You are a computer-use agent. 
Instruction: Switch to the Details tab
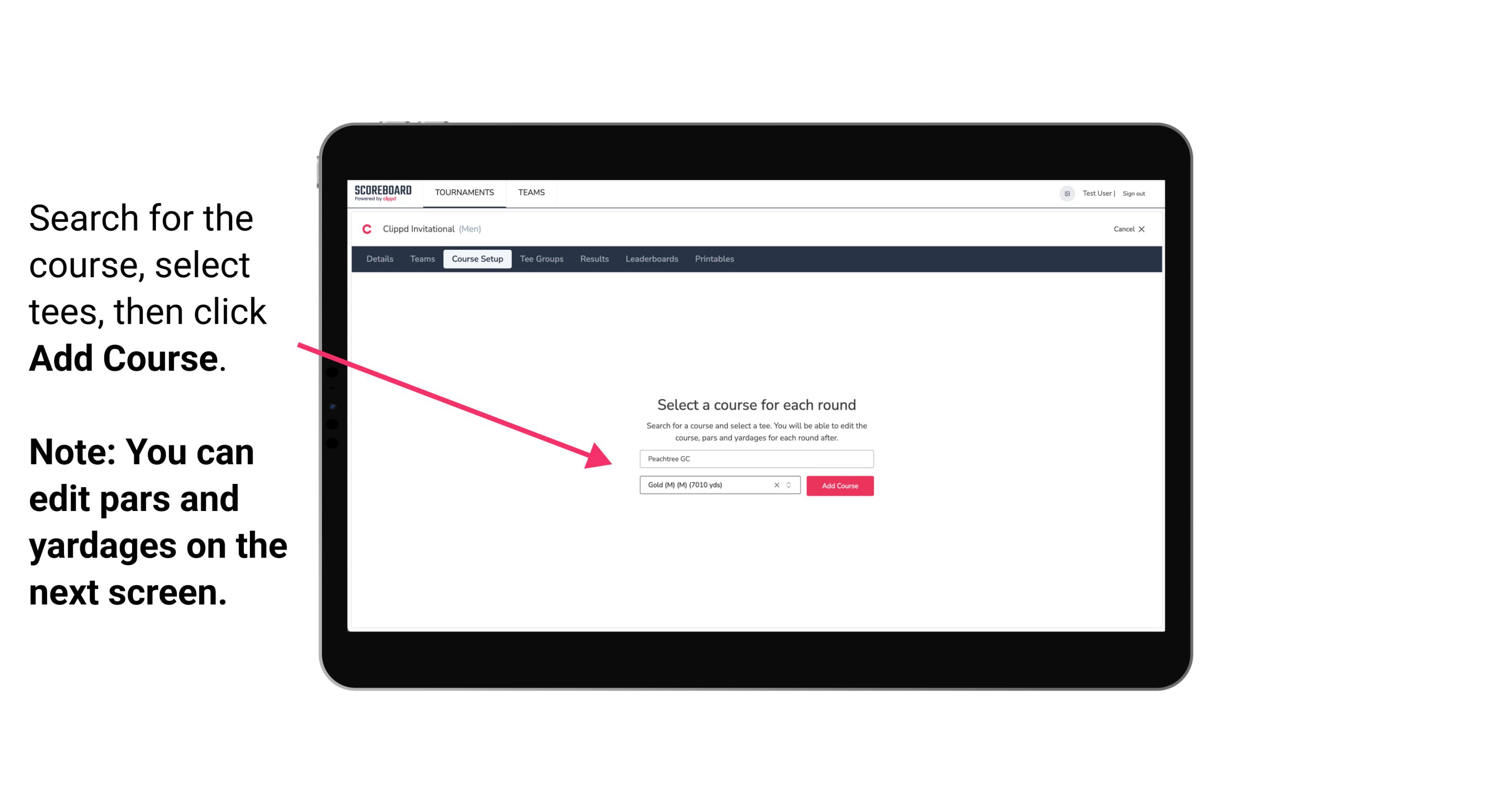click(x=378, y=259)
